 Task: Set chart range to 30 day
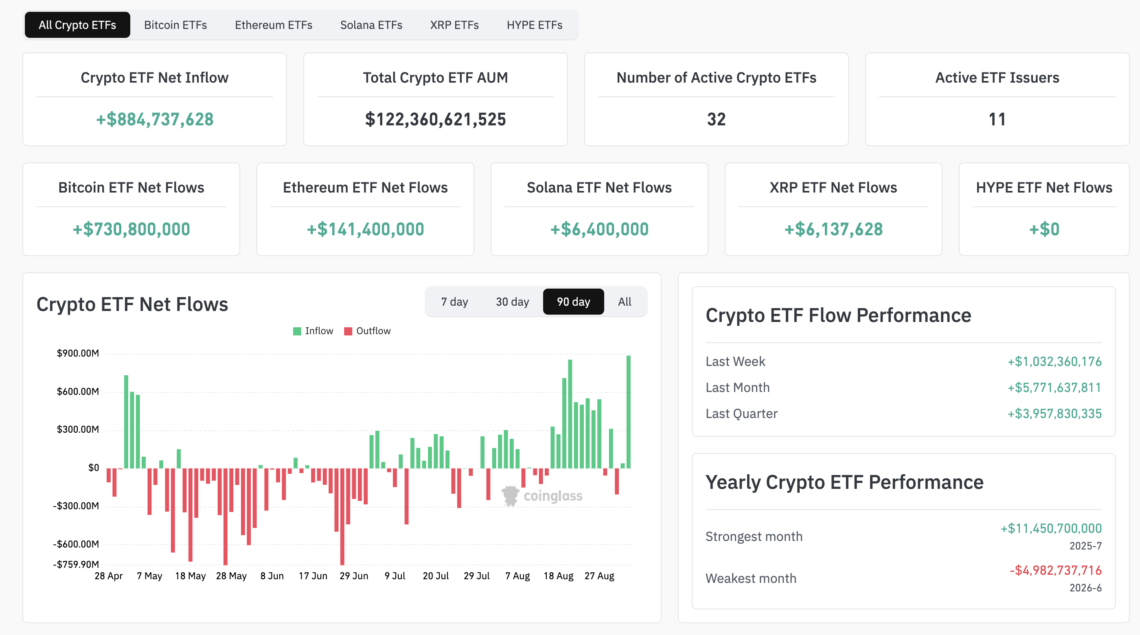[x=513, y=302]
